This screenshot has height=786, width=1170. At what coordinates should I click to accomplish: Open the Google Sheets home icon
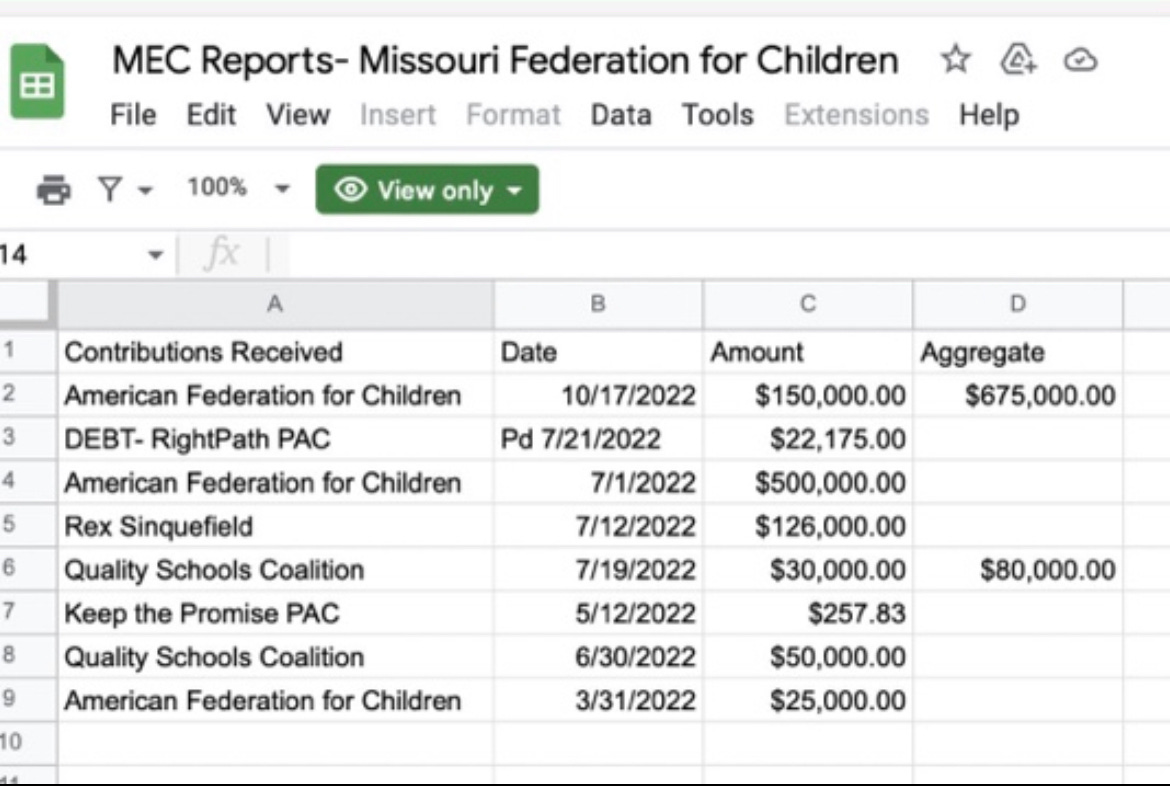coord(37,81)
